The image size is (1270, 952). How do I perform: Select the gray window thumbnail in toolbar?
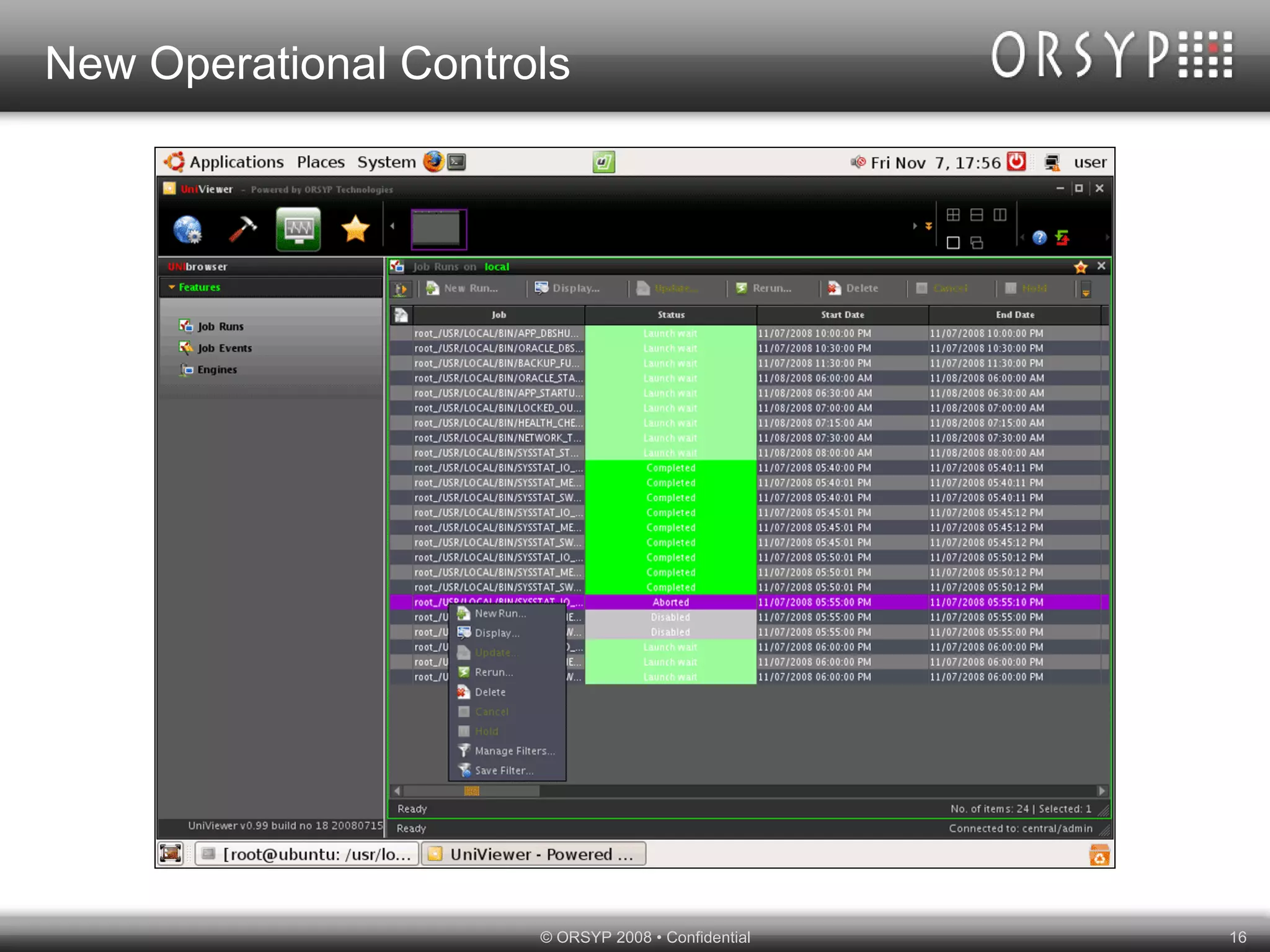pos(438,229)
